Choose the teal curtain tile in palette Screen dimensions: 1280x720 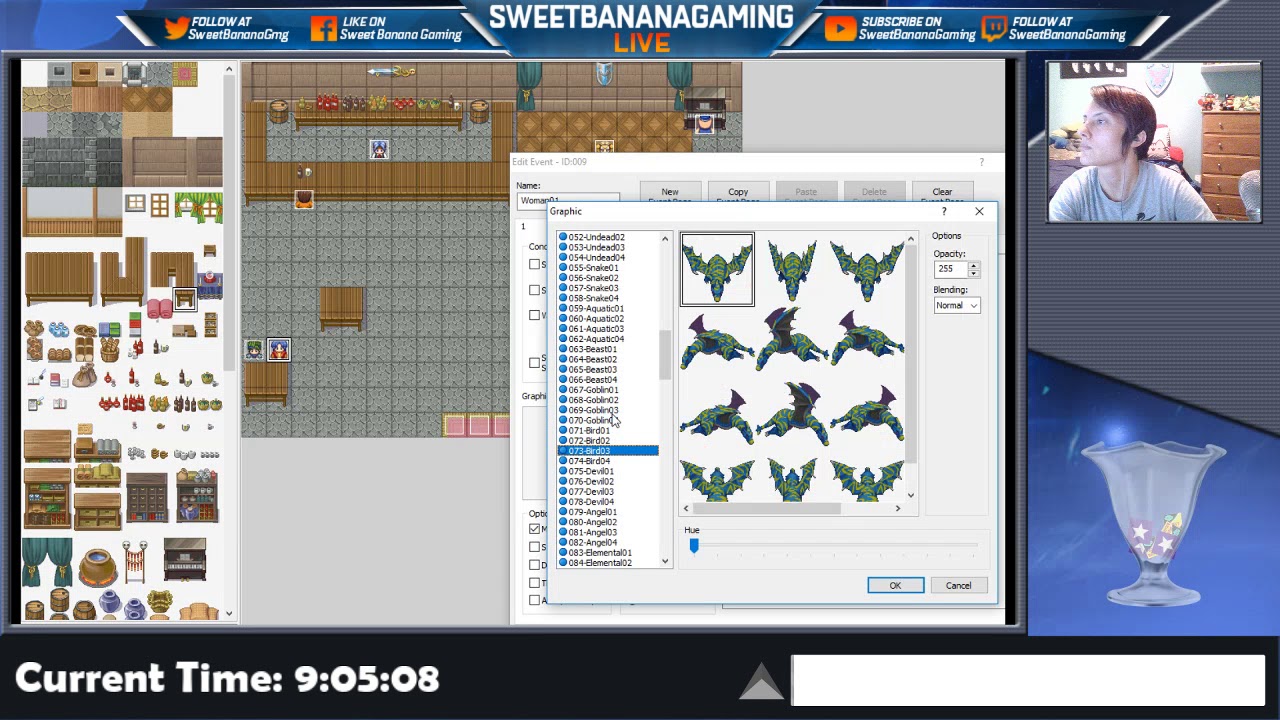47,561
